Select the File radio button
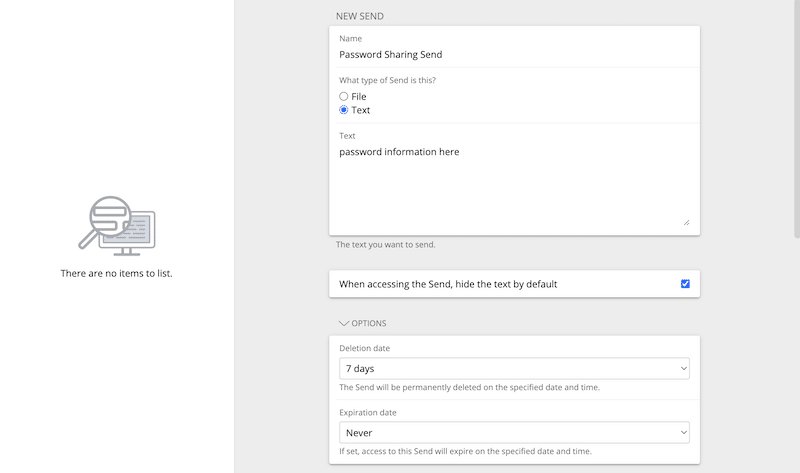The width and height of the screenshot is (800, 473). tap(344, 96)
